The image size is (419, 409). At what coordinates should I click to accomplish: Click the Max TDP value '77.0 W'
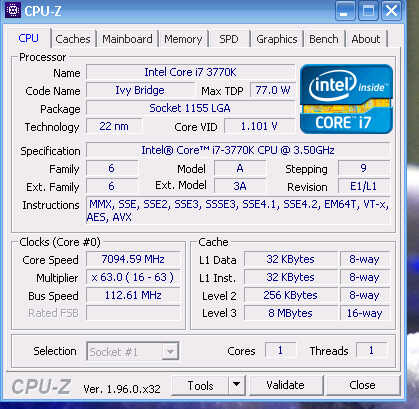273,90
